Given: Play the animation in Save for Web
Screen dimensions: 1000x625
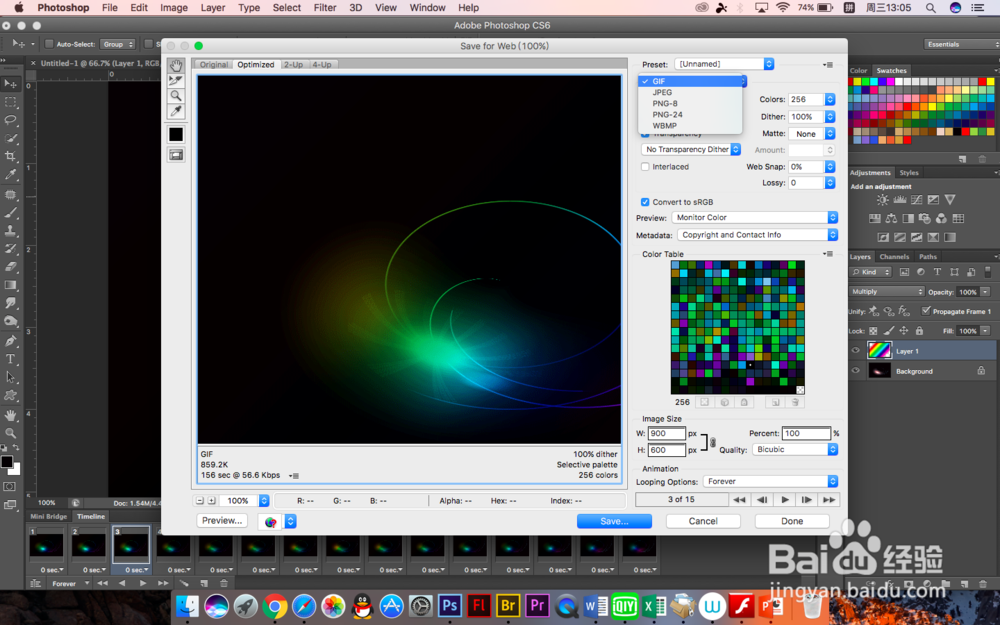Looking at the screenshot, I should coord(784,499).
